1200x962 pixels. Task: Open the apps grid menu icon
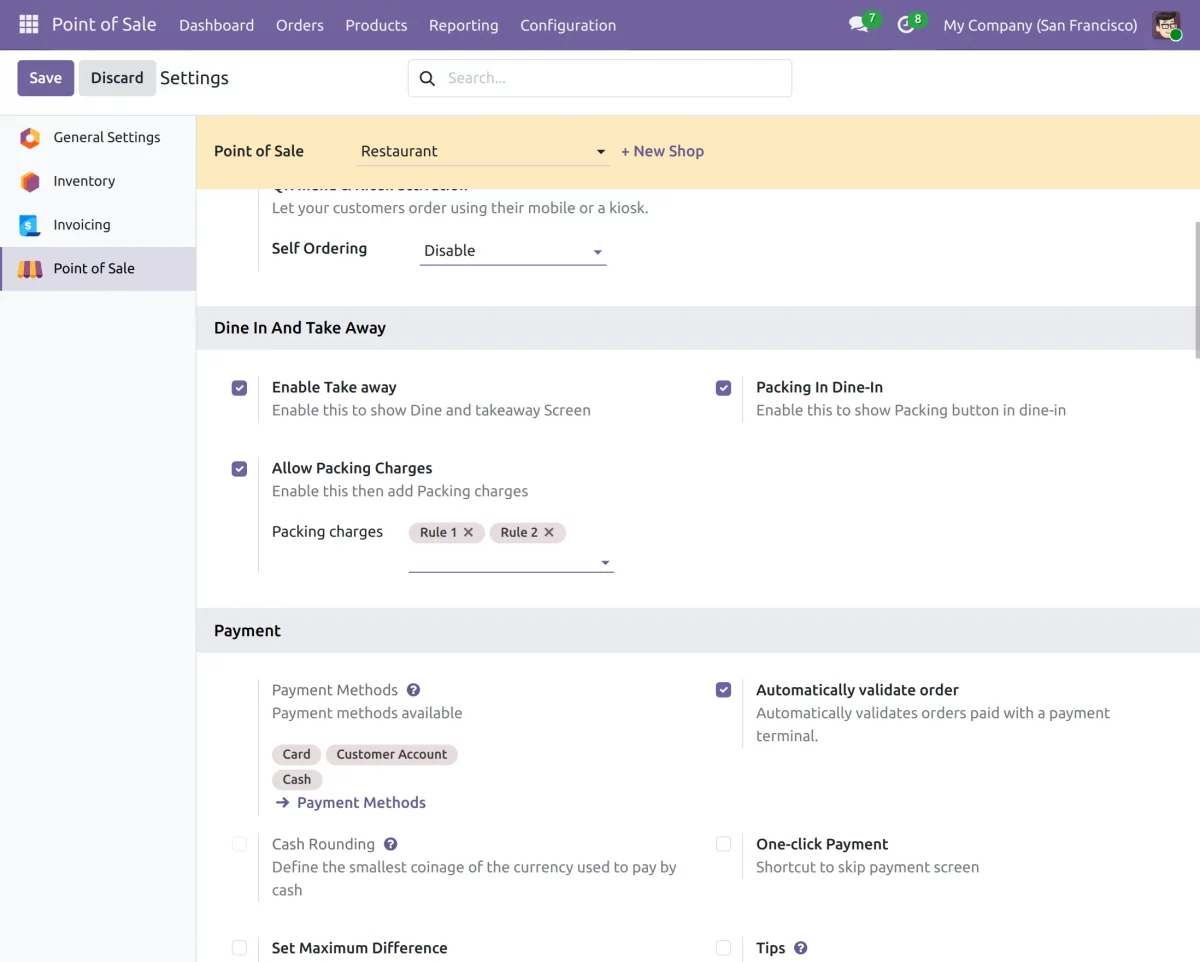tap(28, 25)
